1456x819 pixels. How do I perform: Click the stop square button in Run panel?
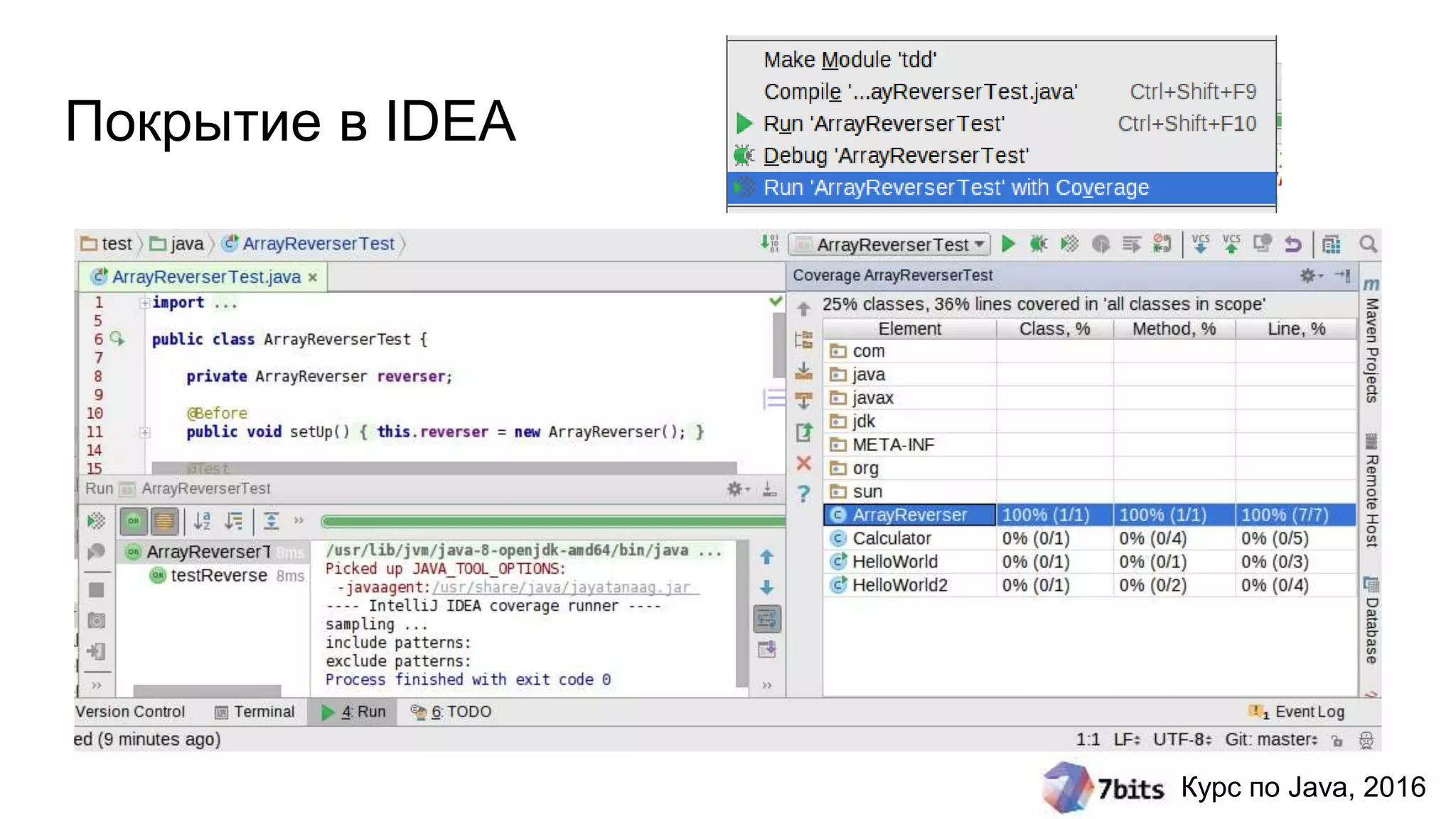(96, 590)
